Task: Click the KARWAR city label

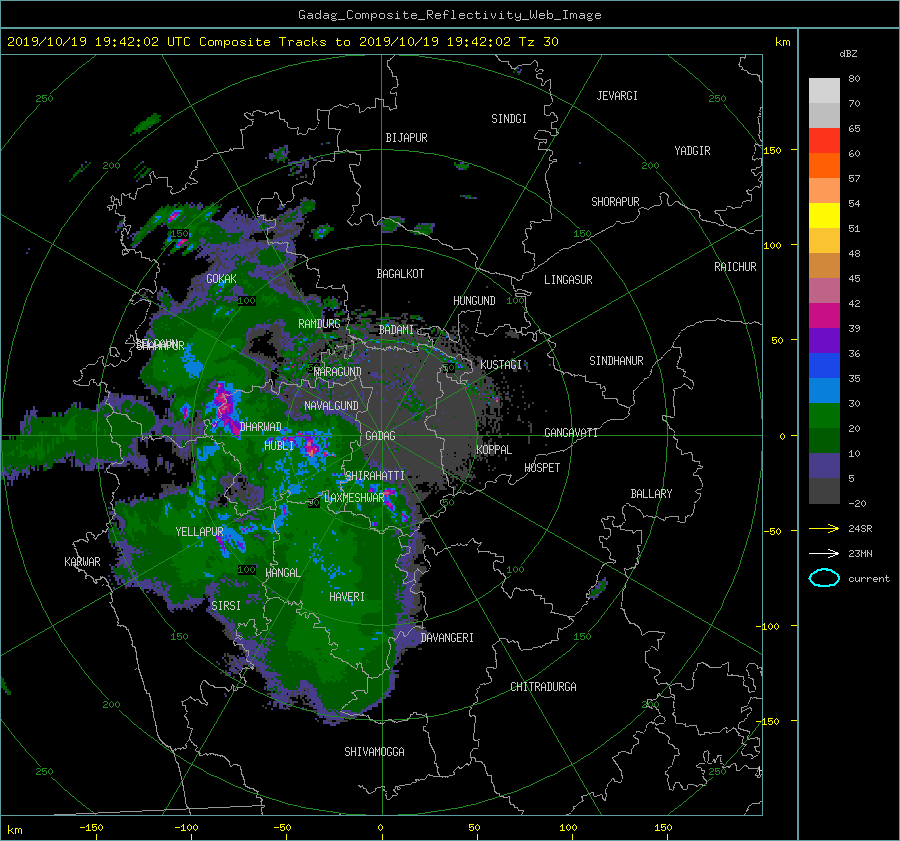Action: click(x=82, y=562)
